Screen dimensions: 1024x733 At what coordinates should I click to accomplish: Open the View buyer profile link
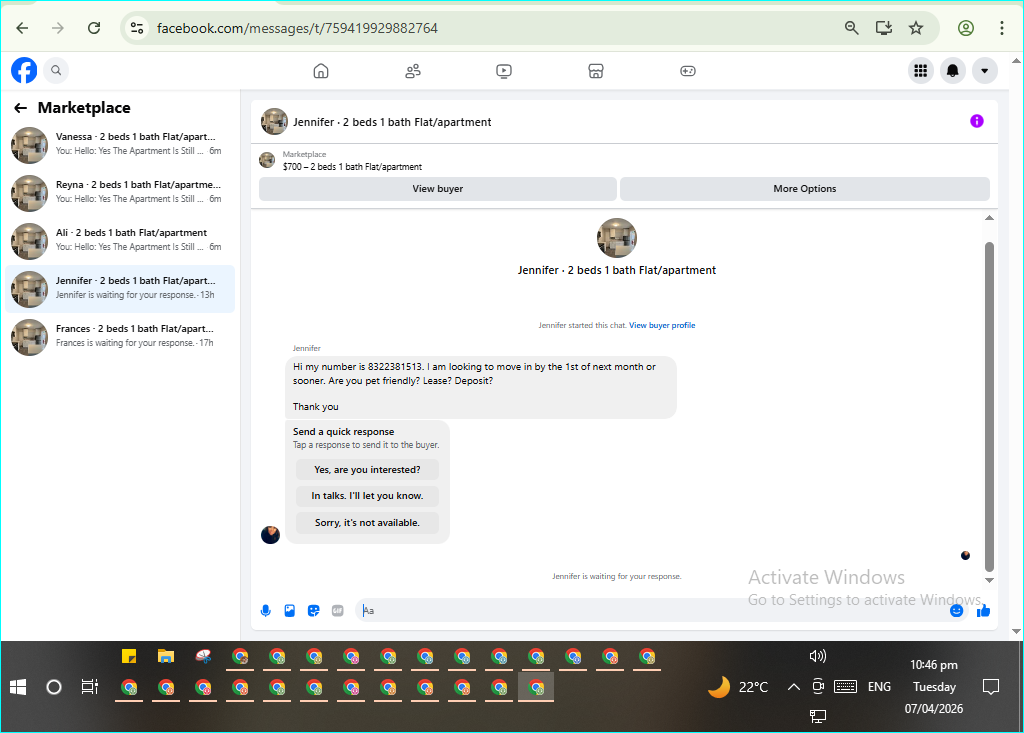click(662, 325)
